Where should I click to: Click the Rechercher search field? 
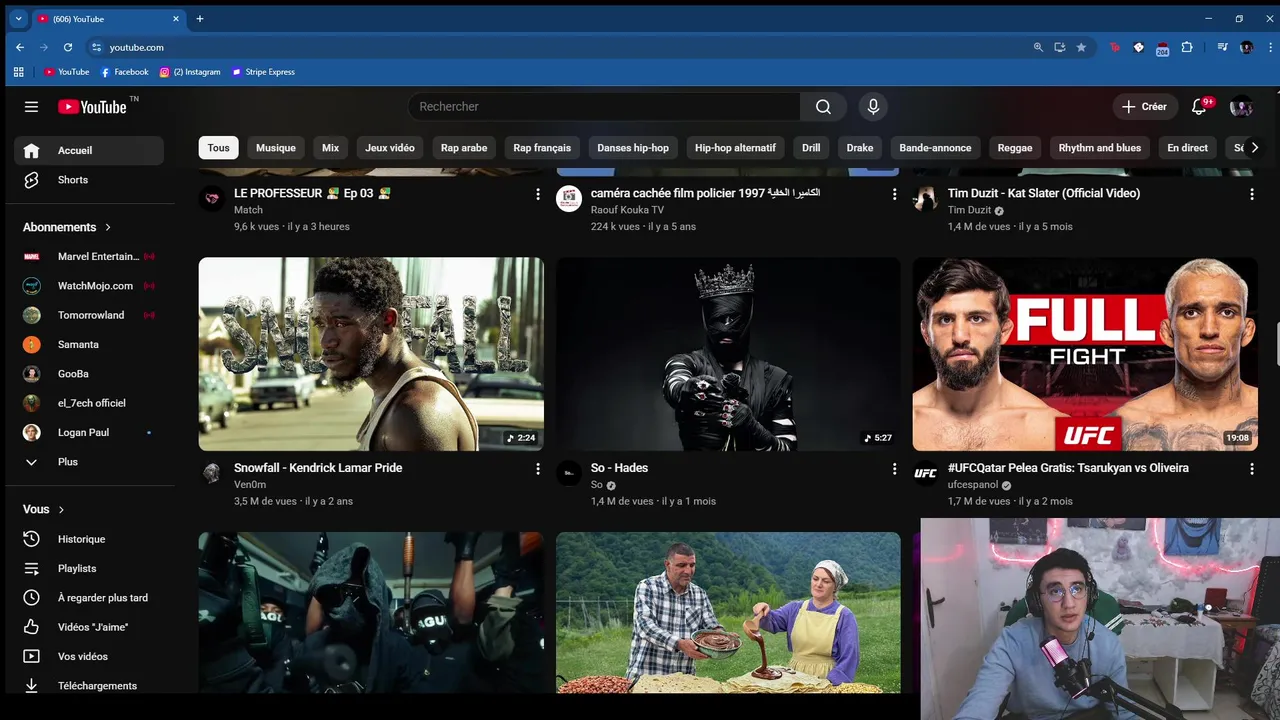click(604, 107)
